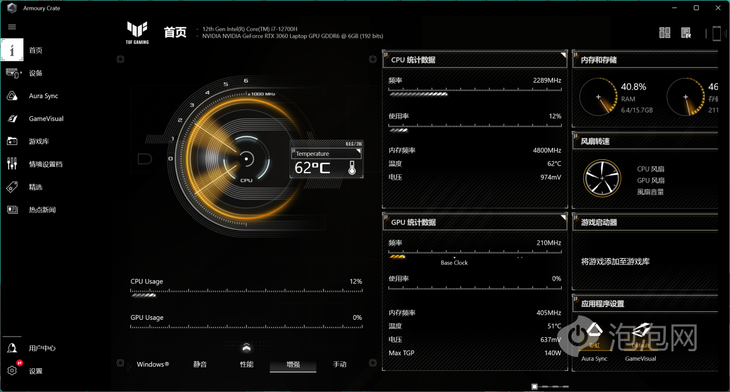Select the Windows® operating mode
This screenshot has height=392, width=730.
[x=153, y=365]
